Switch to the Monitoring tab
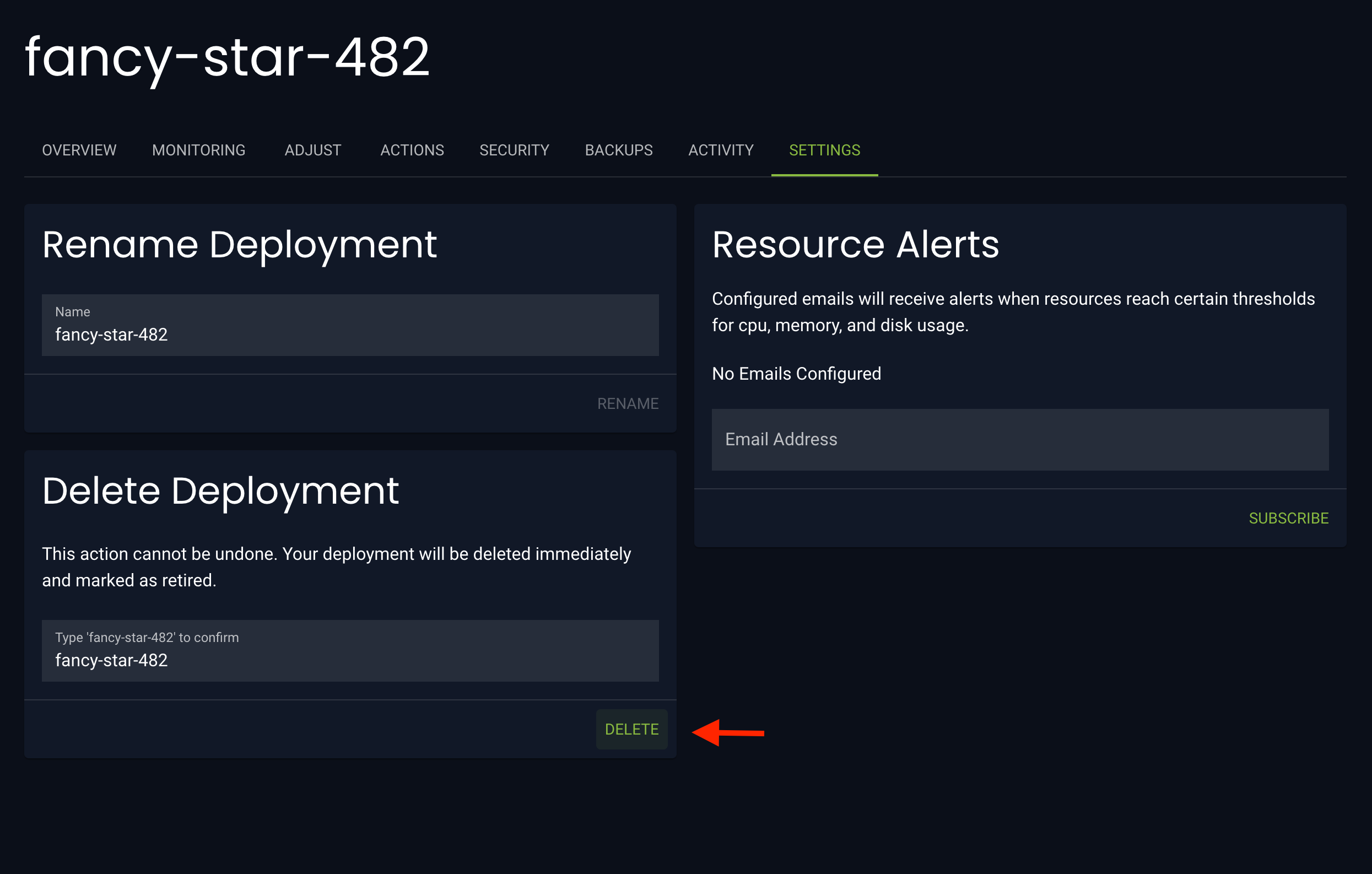The width and height of the screenshot is (1372, 874). click(198, 150)
